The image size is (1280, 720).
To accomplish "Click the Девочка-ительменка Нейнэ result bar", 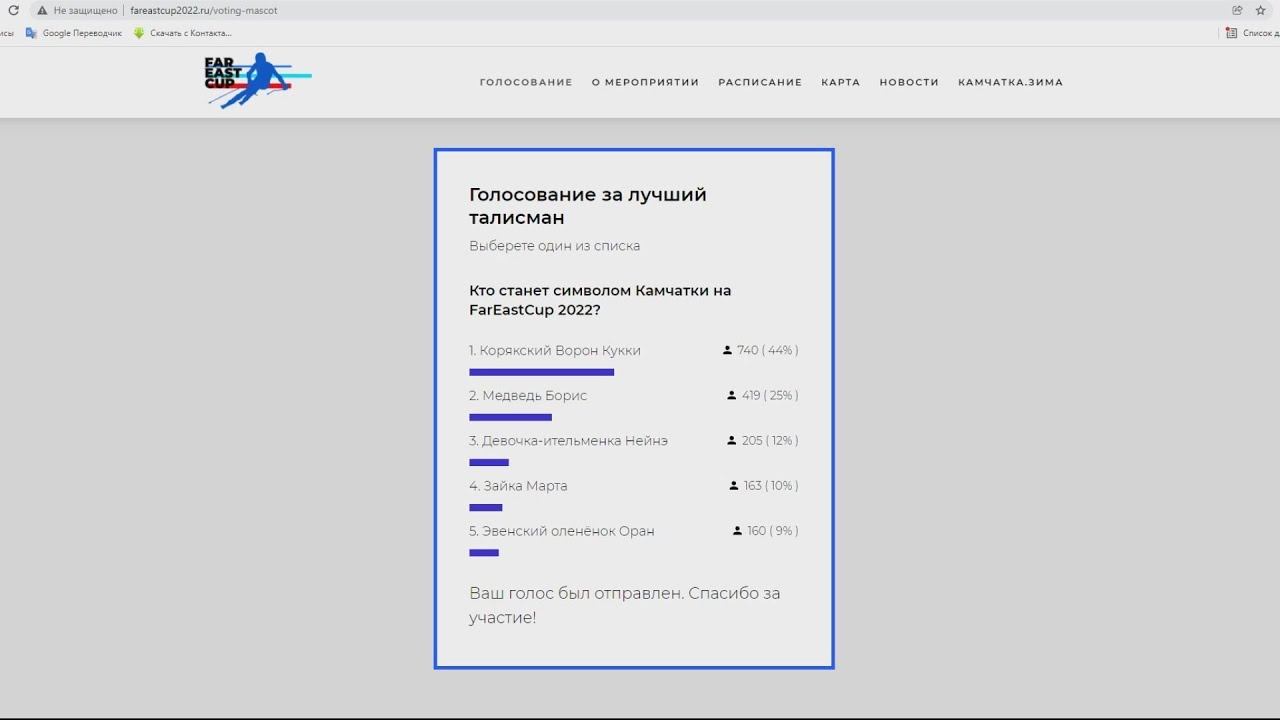I will pos(489,462).
